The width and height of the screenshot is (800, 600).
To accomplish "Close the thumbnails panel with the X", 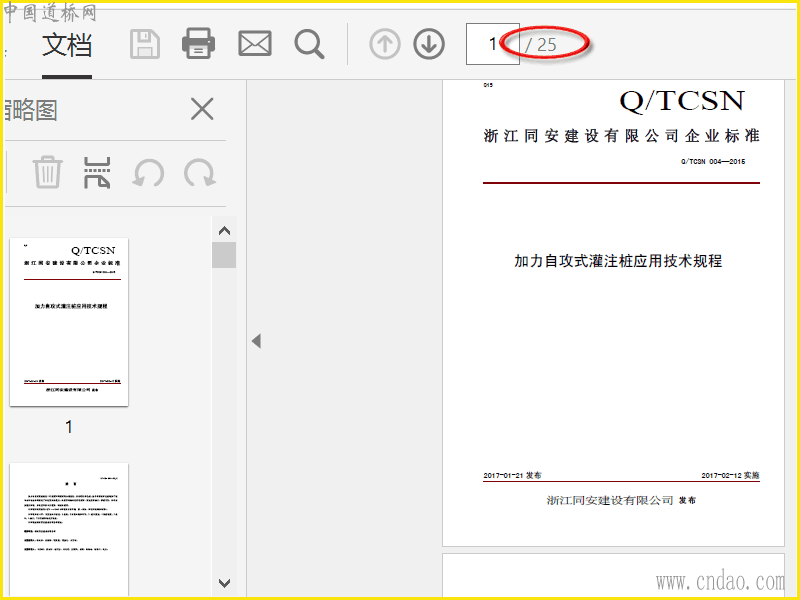I will (x=202, y=109).
